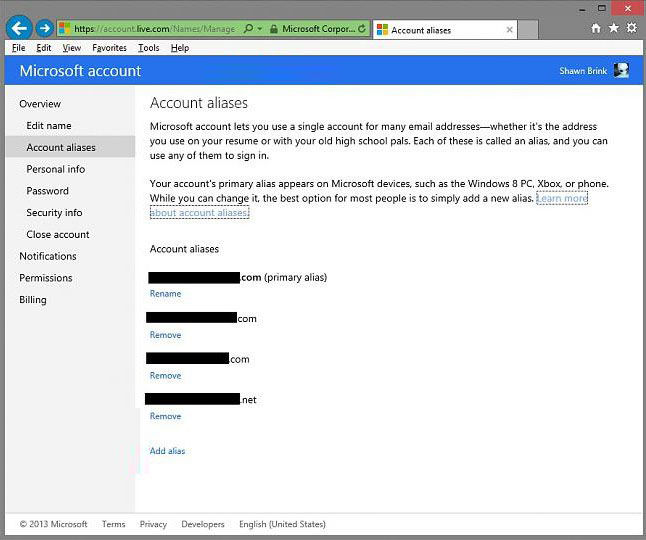Open the Tools gear icon
The image size is (646, 540).
click(x=632, y=28)
